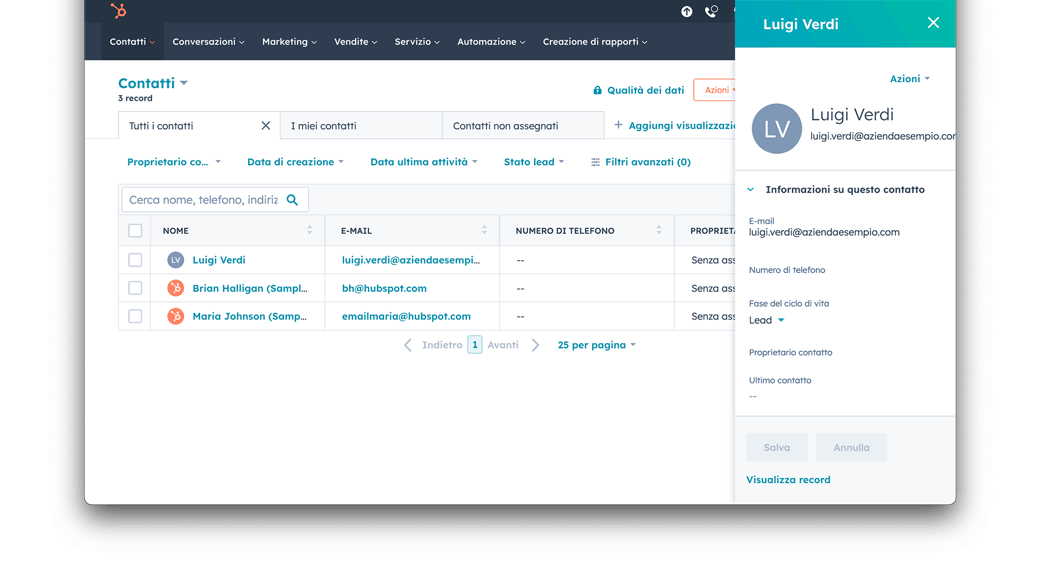Close the 'Tutti i contatti' tab
1040x586 pixels.
pos(266,126)
